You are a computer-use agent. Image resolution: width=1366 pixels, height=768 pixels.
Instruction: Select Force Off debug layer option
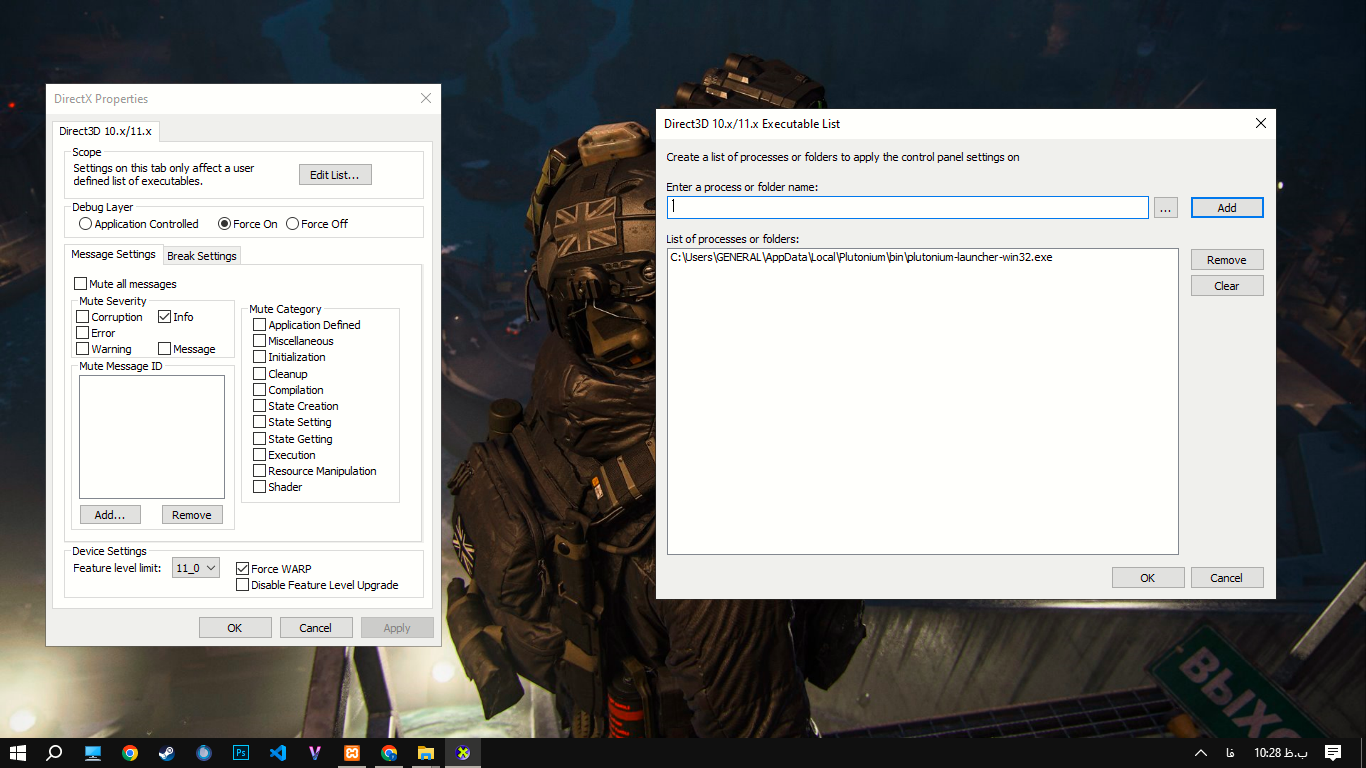click(292, 224)
